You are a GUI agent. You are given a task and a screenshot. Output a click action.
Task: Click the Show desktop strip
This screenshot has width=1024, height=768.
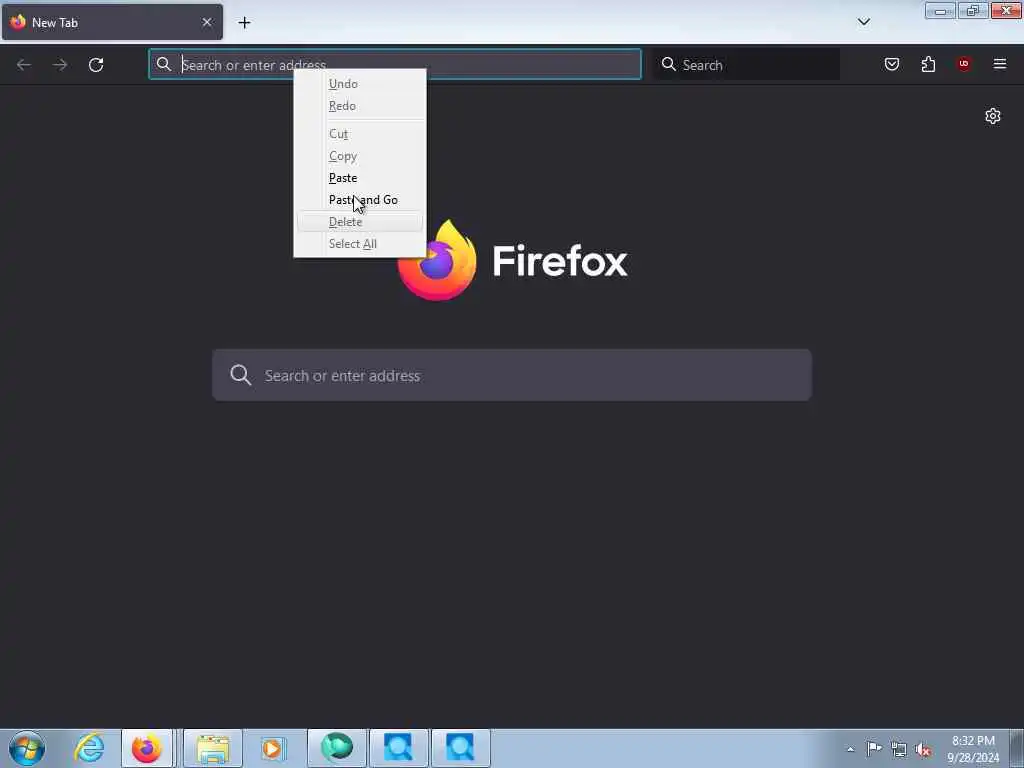click(1017, 748)
